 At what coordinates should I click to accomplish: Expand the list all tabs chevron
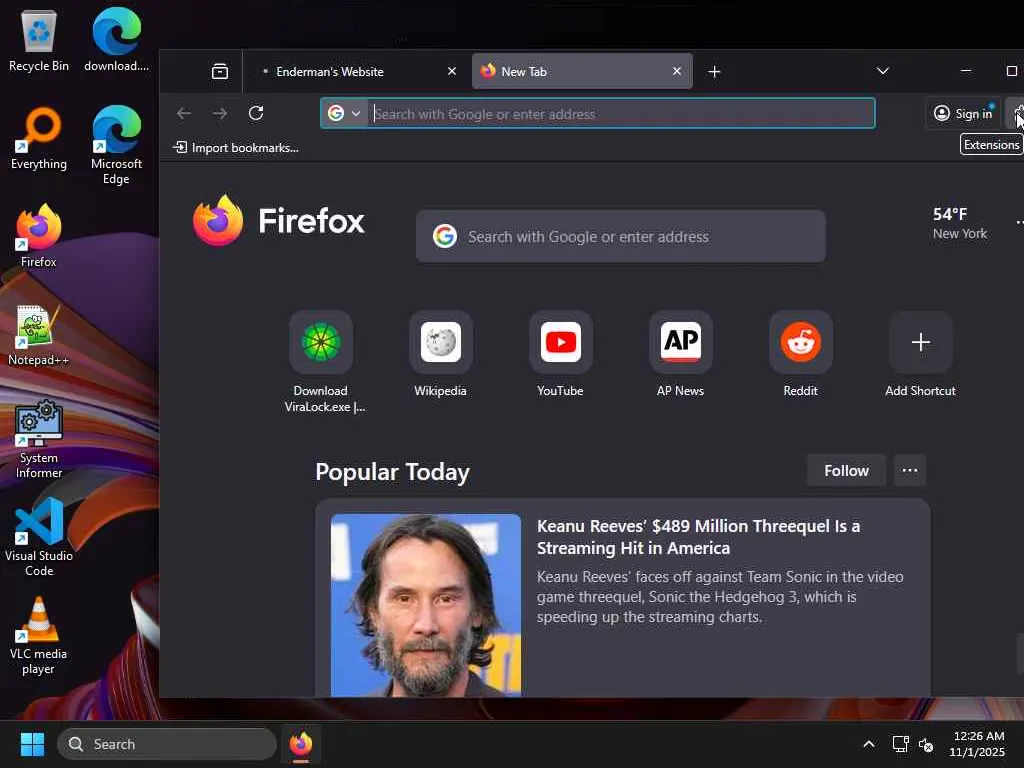tap(882, 71)
